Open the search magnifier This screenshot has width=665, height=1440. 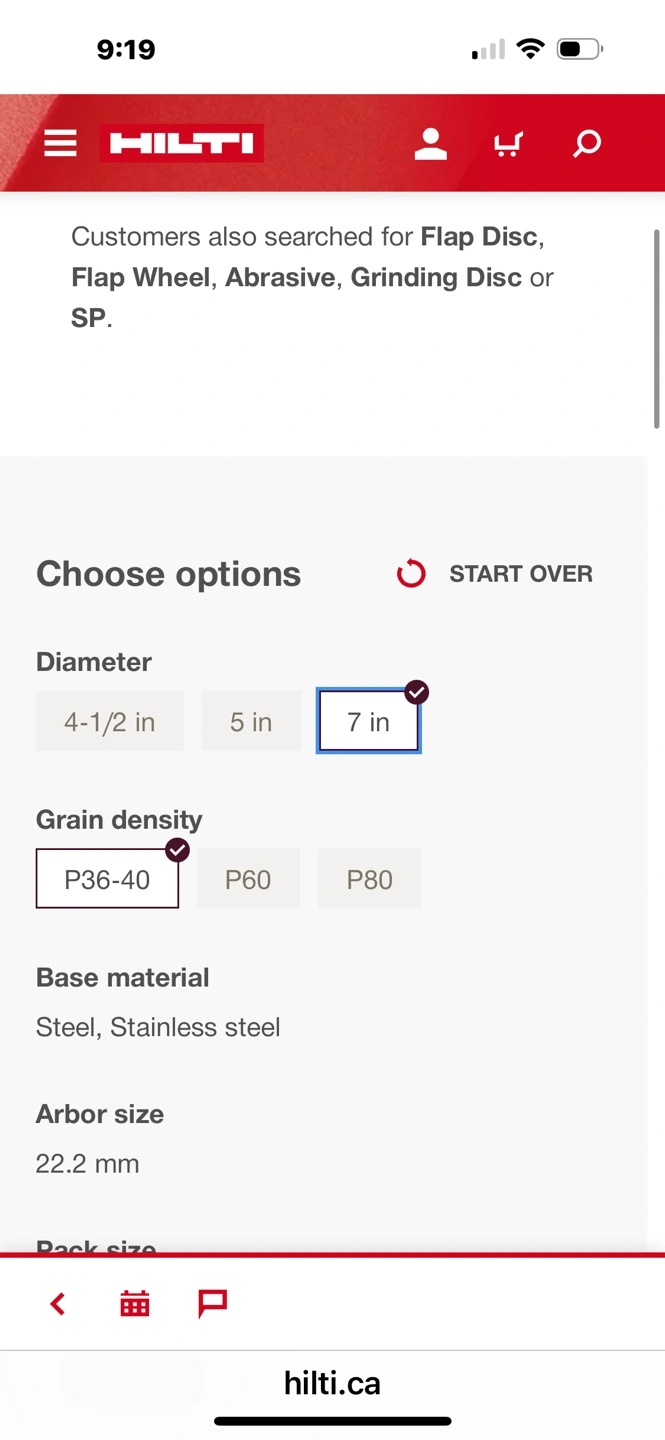(x=587, y=143)
